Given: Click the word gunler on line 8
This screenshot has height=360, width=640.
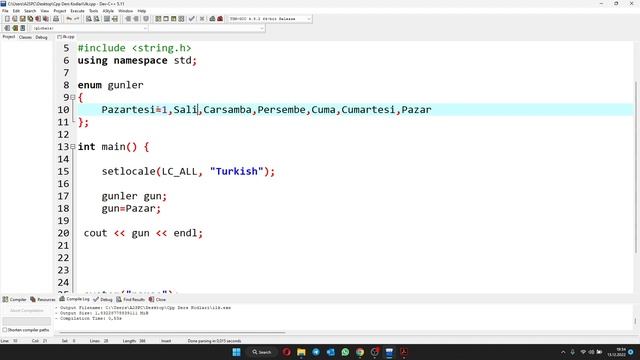Looking at the screenshot, I should [125, 85].
